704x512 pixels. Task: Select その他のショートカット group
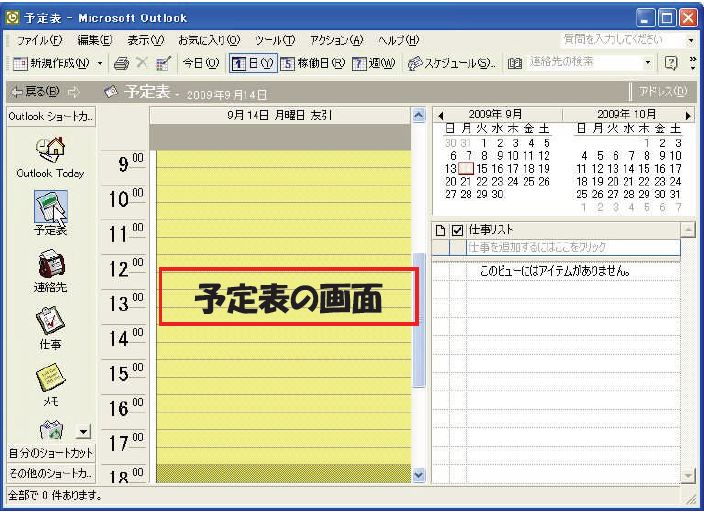click(51, 473)
